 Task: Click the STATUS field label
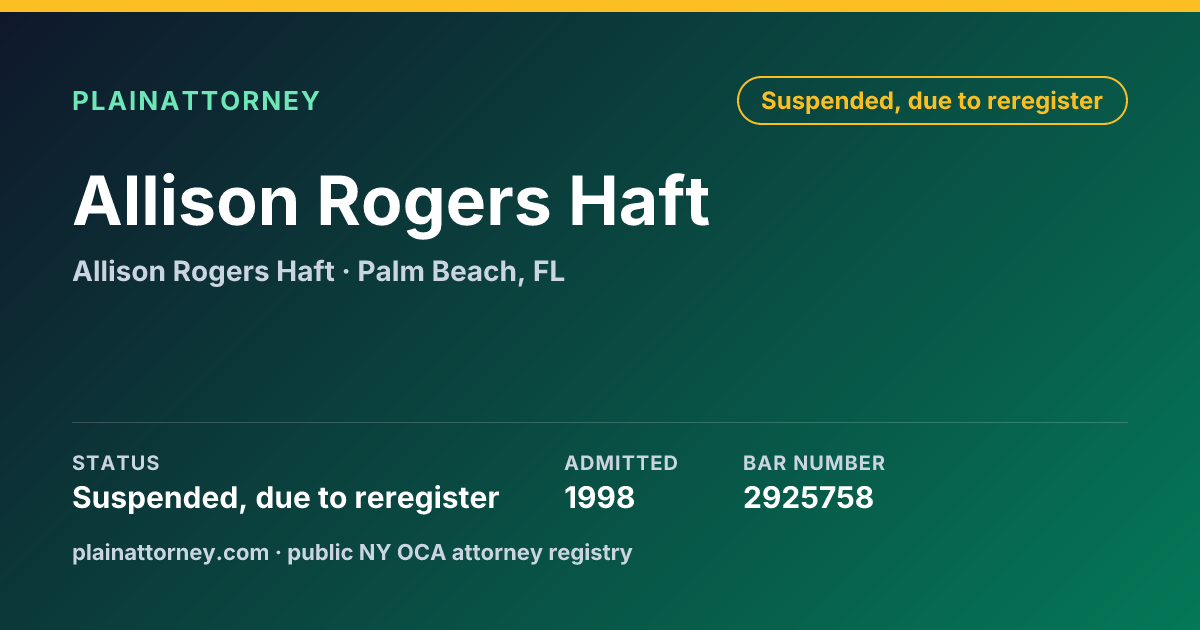click(x=116, y=463)
